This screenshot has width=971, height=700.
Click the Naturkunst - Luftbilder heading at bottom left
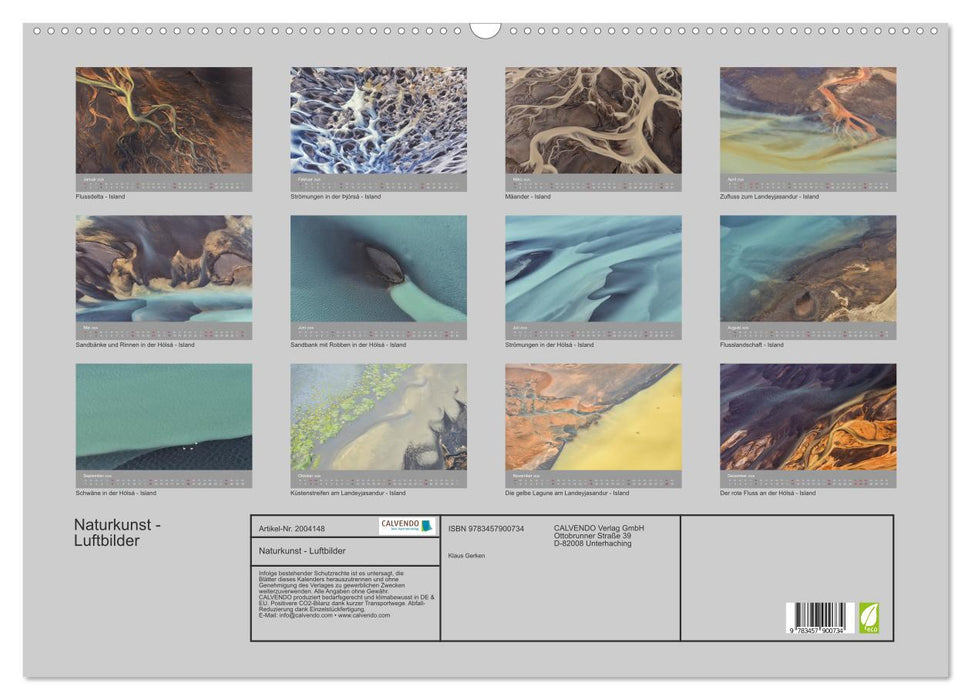point(118,533)
